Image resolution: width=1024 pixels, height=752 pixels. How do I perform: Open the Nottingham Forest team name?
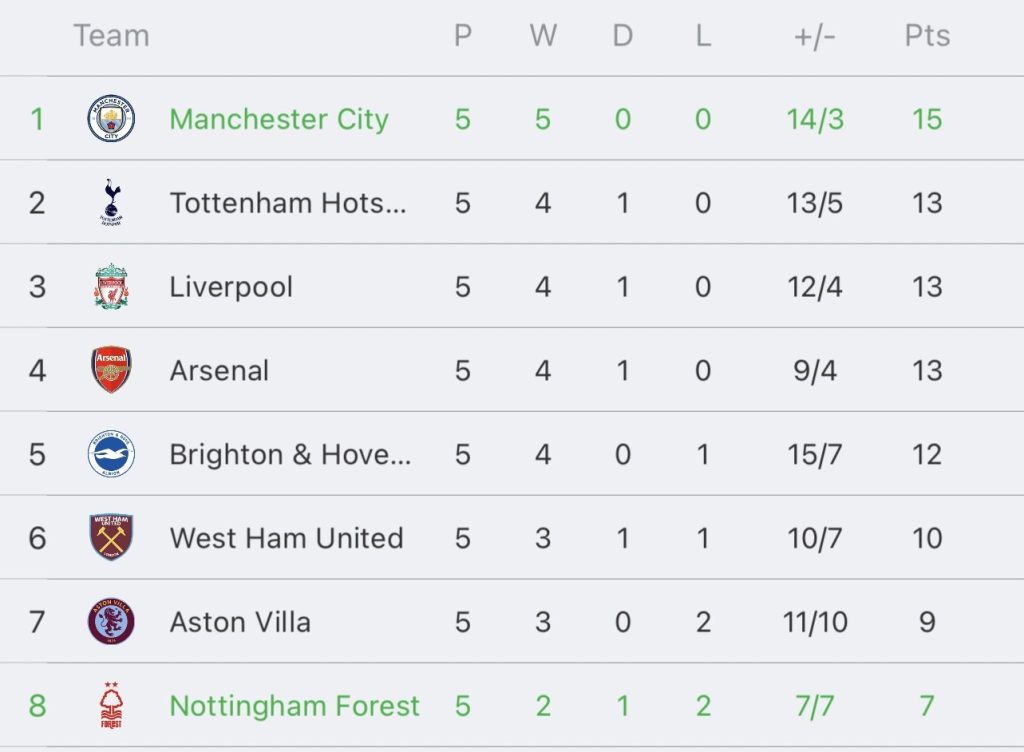point(295,706)
